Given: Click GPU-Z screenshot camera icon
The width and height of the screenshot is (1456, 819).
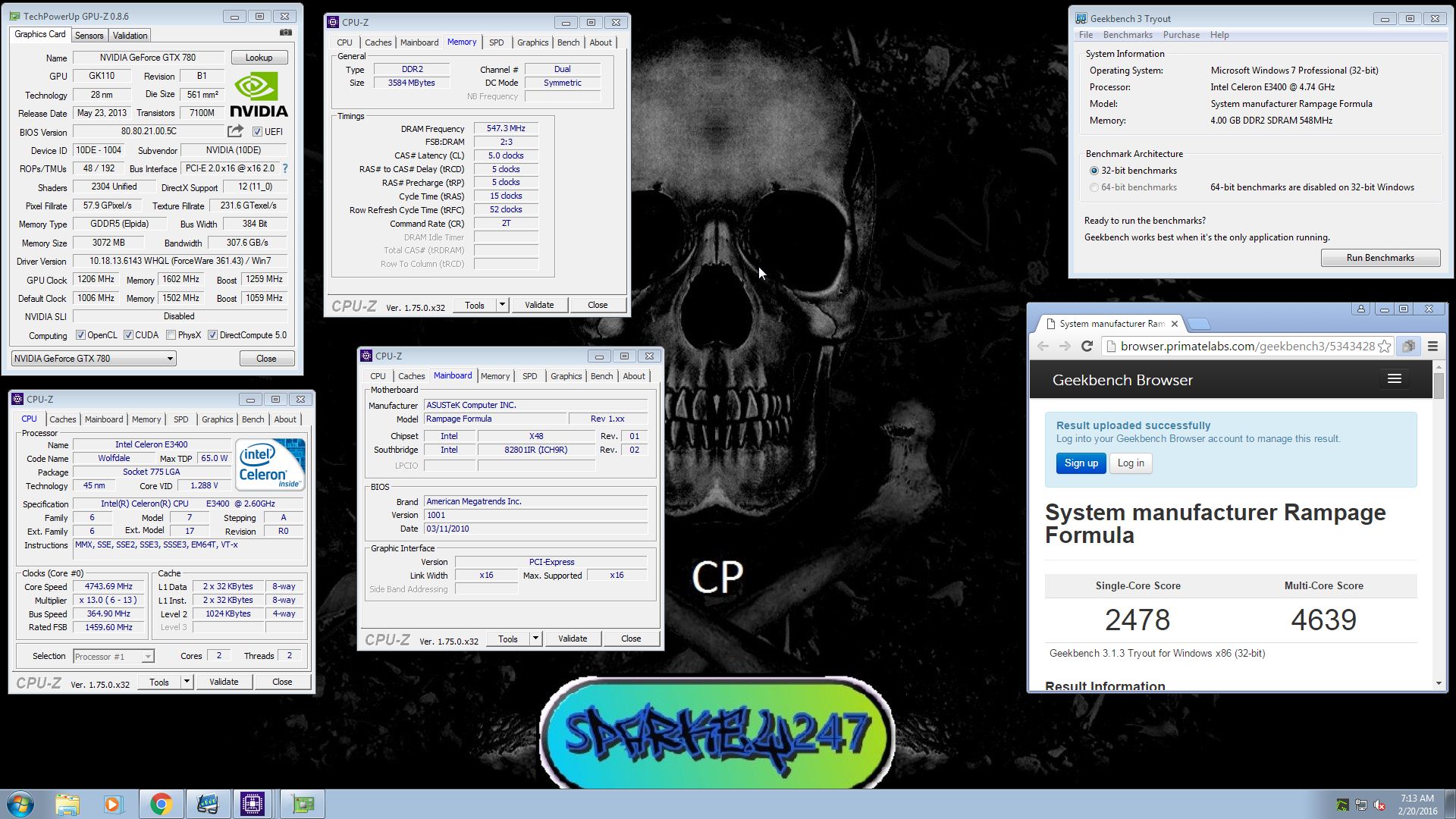Looking at the screenshot, I should 285,33.
